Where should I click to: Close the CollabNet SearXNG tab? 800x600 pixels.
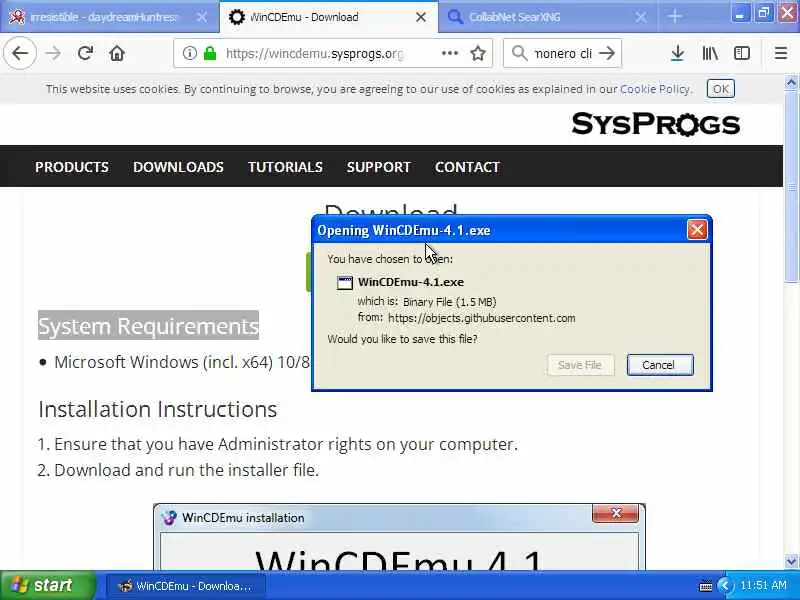[641, 17]
